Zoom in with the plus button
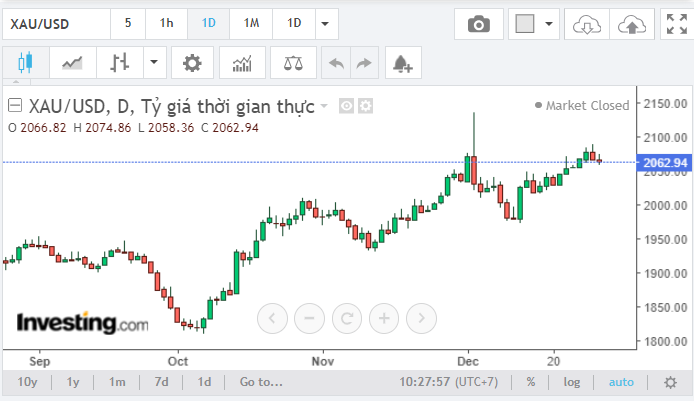The width and height of the screenshot is (694, 403). pyautogui.click(x=384, y=318)
